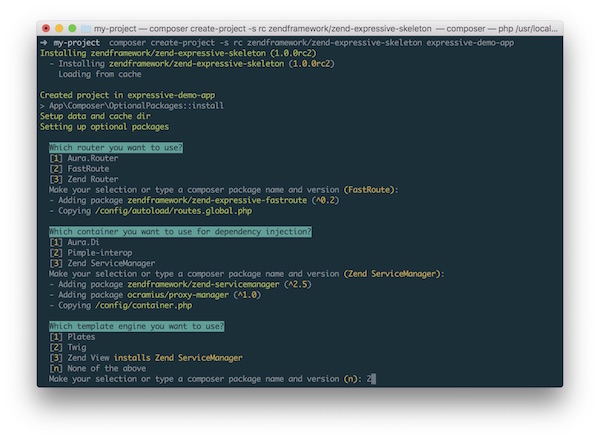Click 'ocramius/proxy-manager' package name
The height and width of the screenshot is (440, 600).
pyautogui.click(x=178, y=295)
